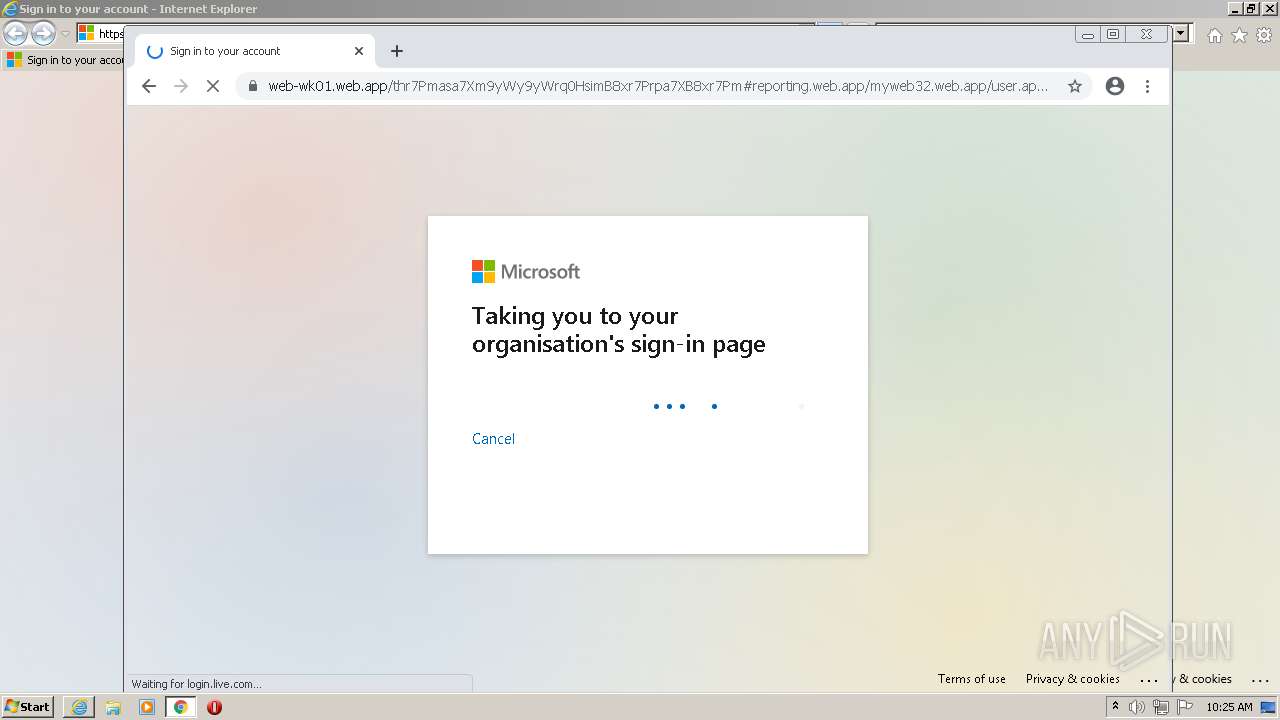Minimize the Chrome window

(x=1088, y=34)
